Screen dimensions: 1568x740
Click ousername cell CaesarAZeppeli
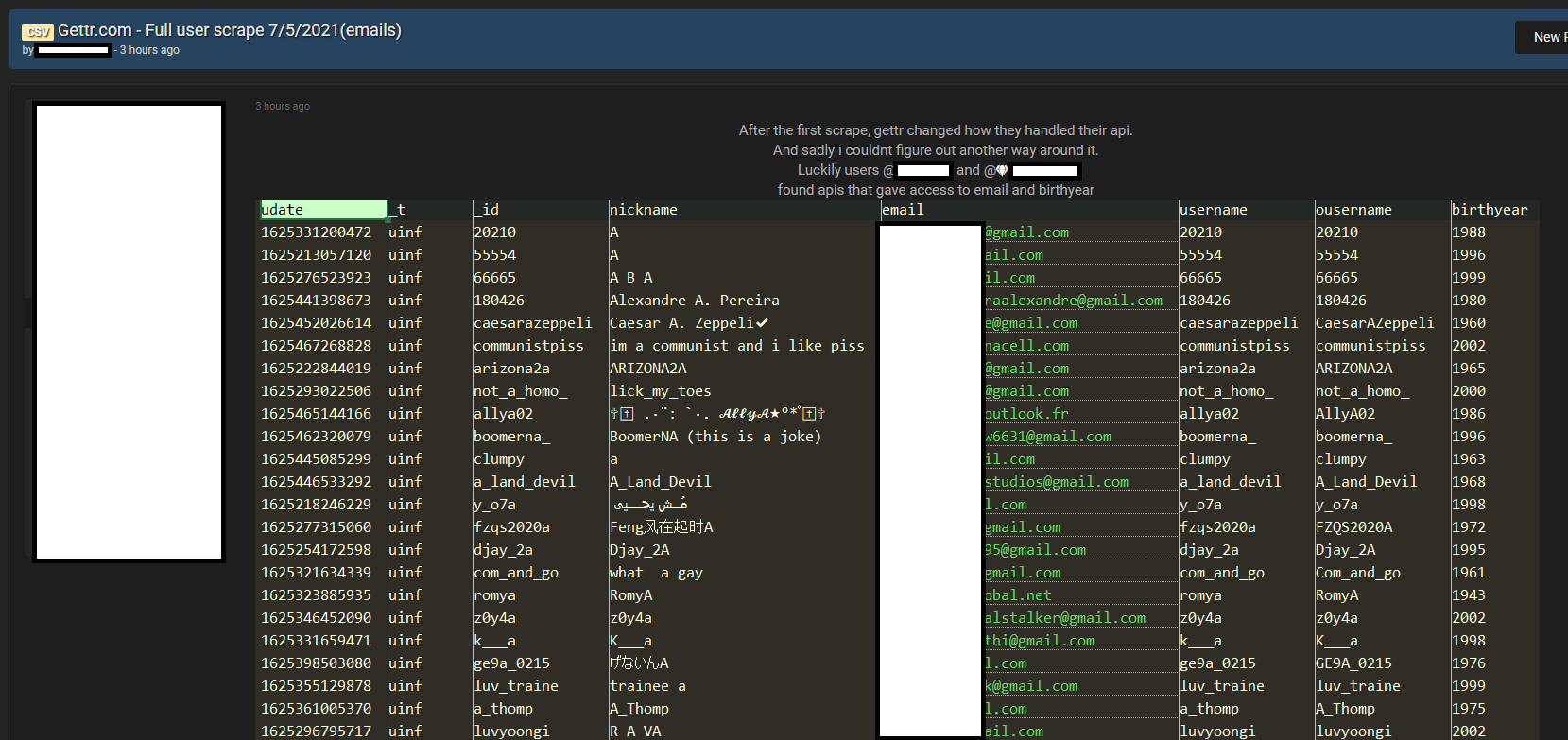pos(1374,323)
